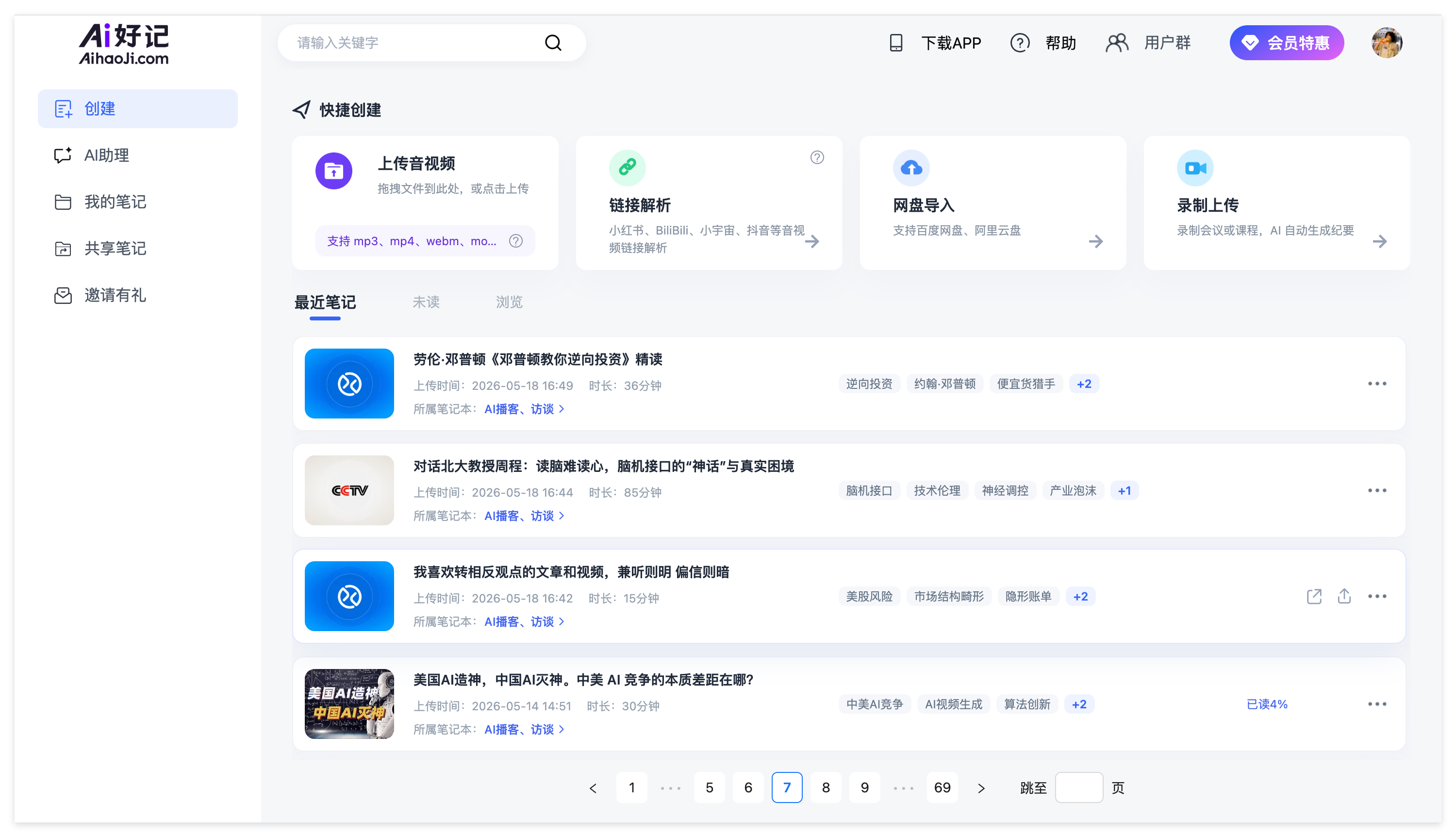Click open-in-new-window icon on 我喜欢转相反观点 note

(1313, 596)
